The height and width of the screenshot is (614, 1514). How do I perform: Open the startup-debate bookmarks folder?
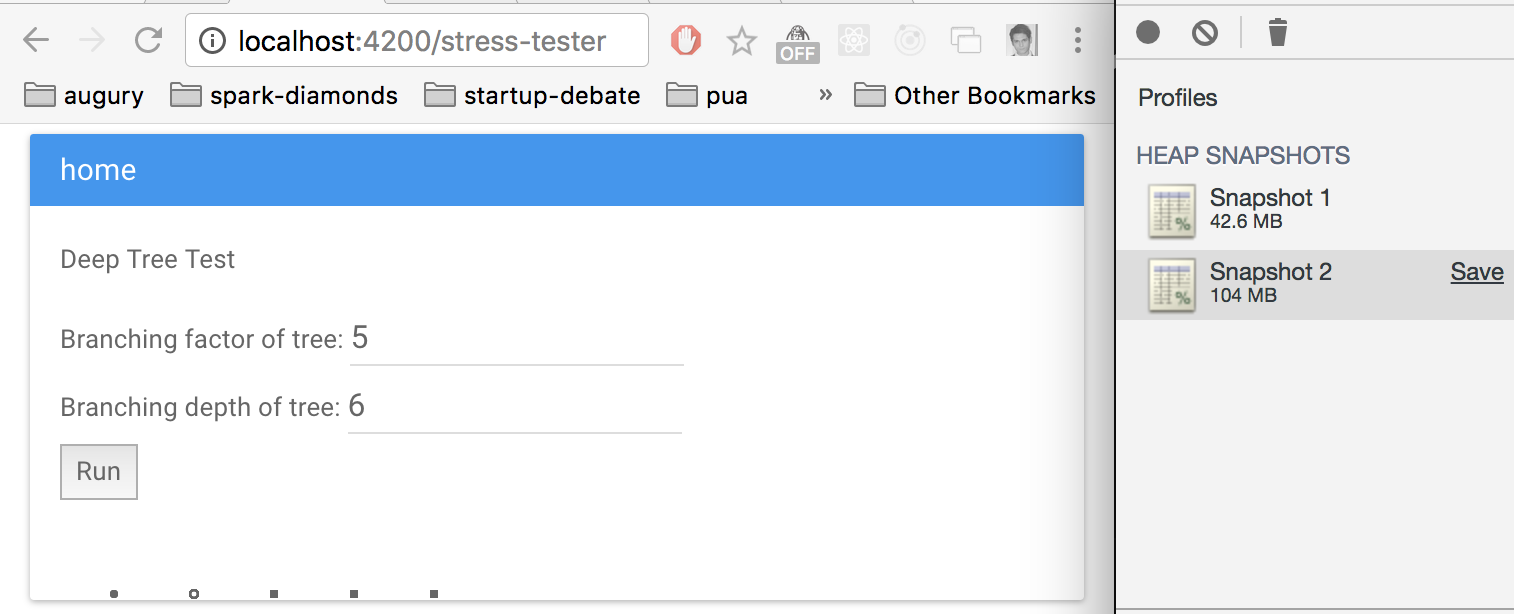tap(531, 95)
